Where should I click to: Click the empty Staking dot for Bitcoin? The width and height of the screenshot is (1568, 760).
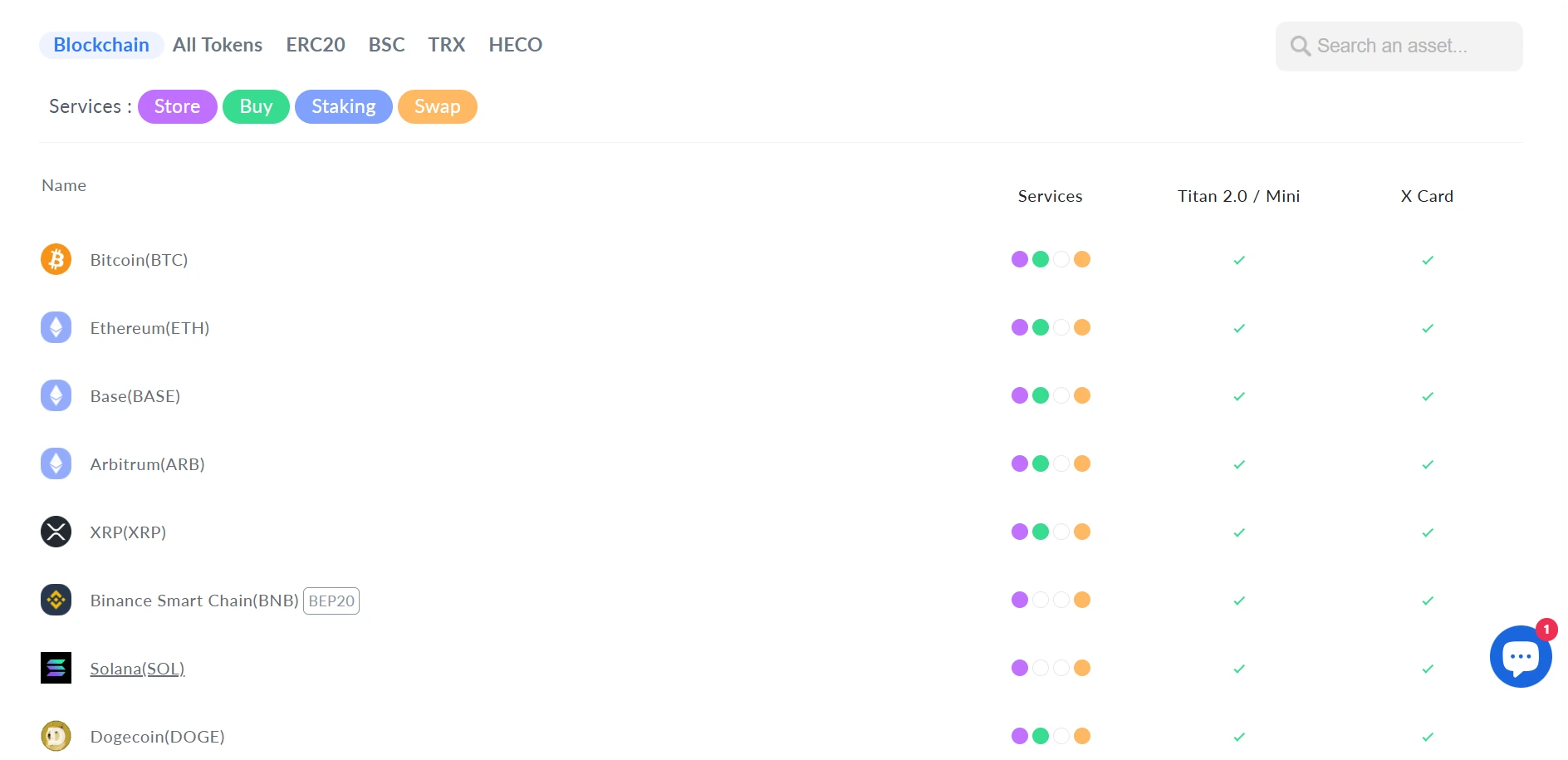pyautogui.click(x=1061, y=259)
